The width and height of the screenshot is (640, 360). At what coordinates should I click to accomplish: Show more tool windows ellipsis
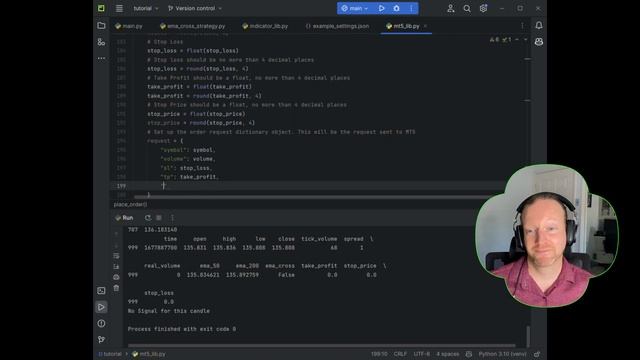[101, 58]
